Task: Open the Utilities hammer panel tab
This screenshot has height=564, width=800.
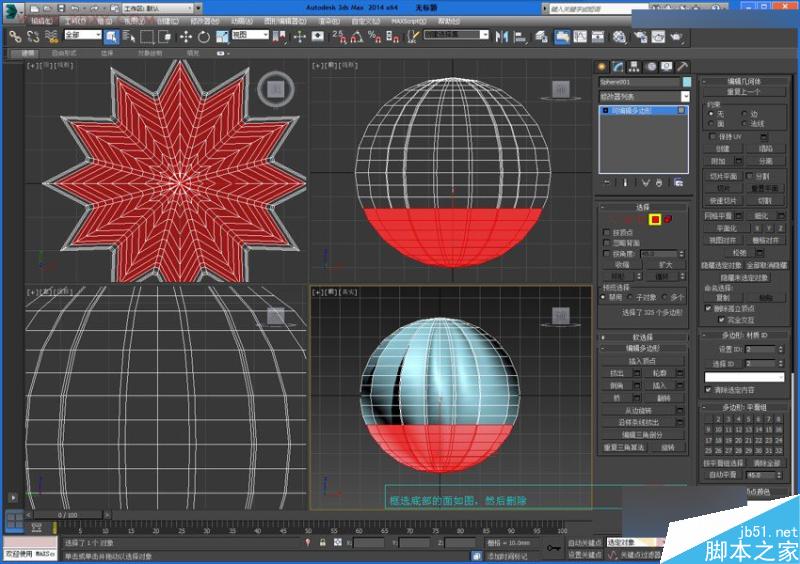Action: [682, 67]
